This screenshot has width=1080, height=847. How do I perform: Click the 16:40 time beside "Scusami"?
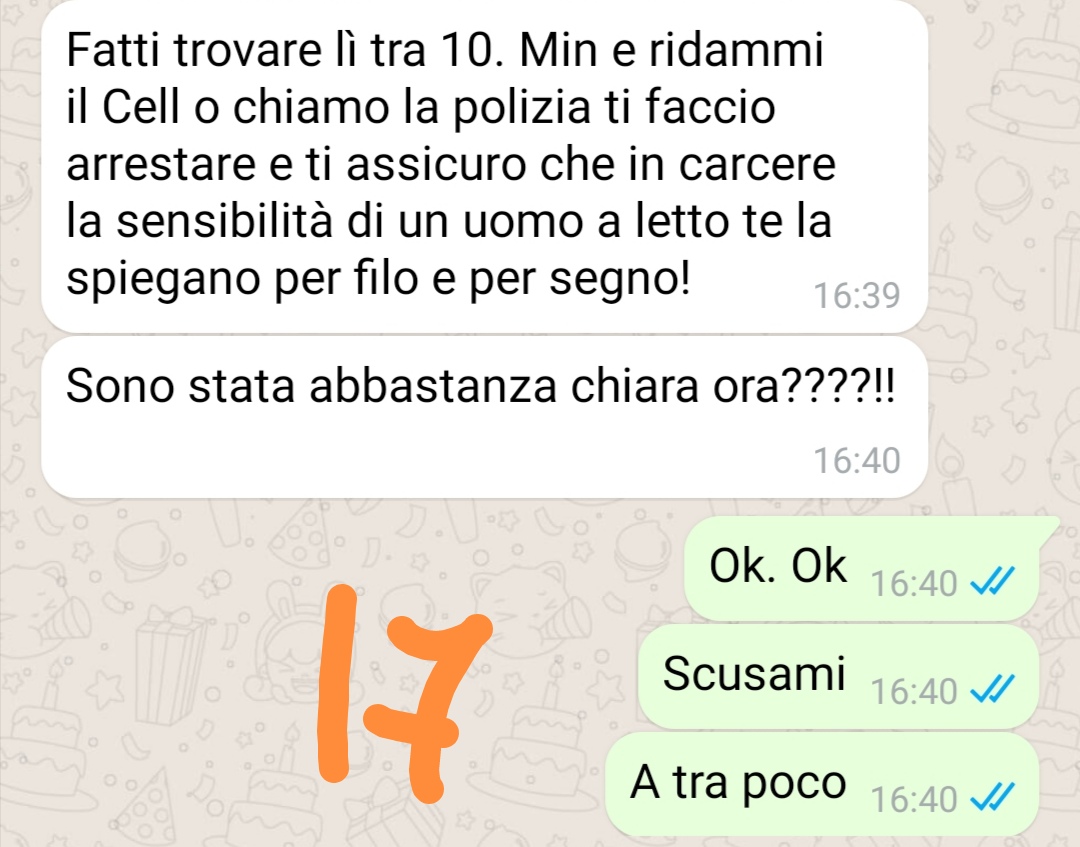914,691
